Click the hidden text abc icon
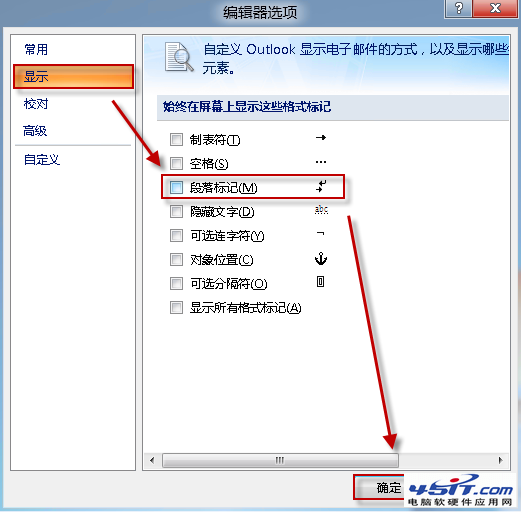The height and width of the screenshot is (512, 521). pos(321,210)
